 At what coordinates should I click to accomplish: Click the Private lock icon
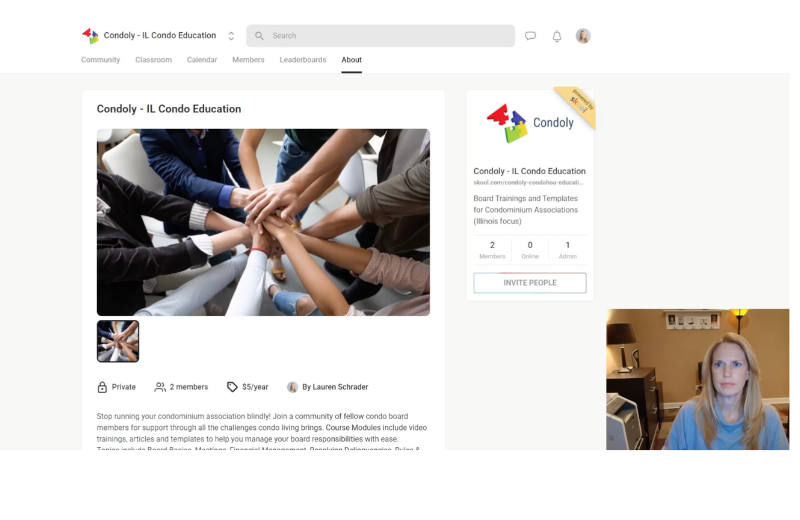(x=102, y=387)
